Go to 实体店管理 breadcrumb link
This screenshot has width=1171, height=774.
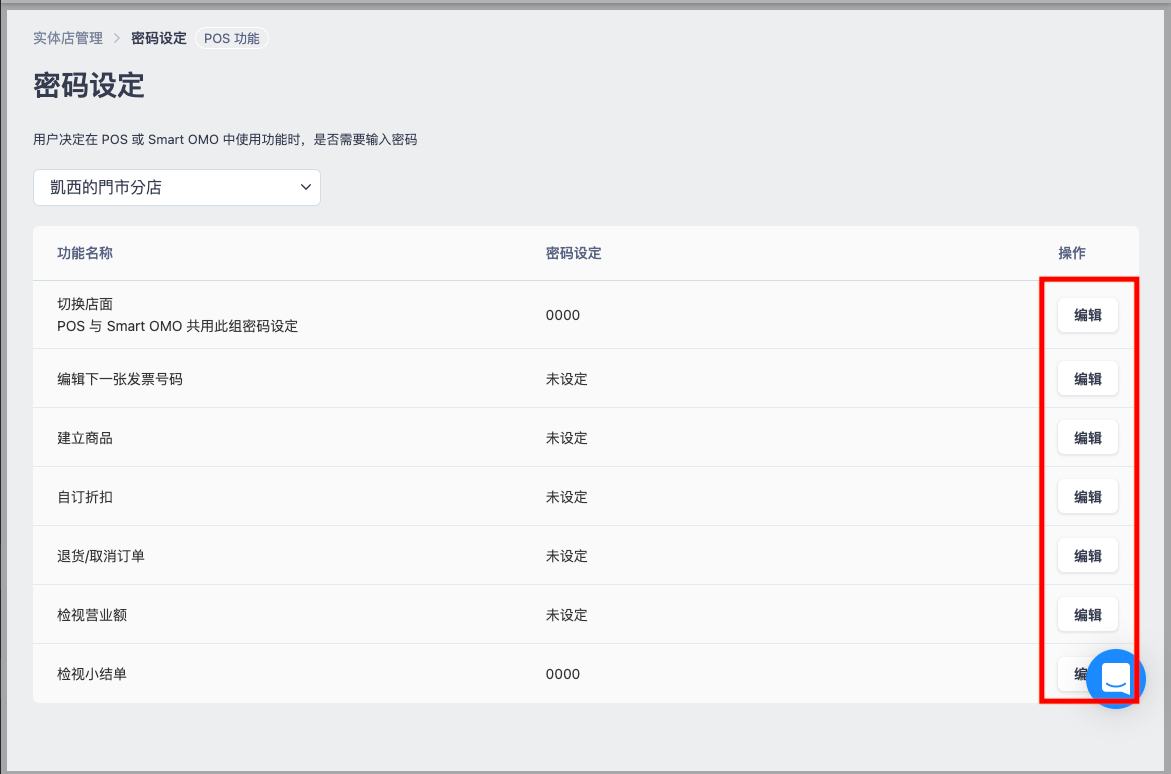(x=68, y=38)
